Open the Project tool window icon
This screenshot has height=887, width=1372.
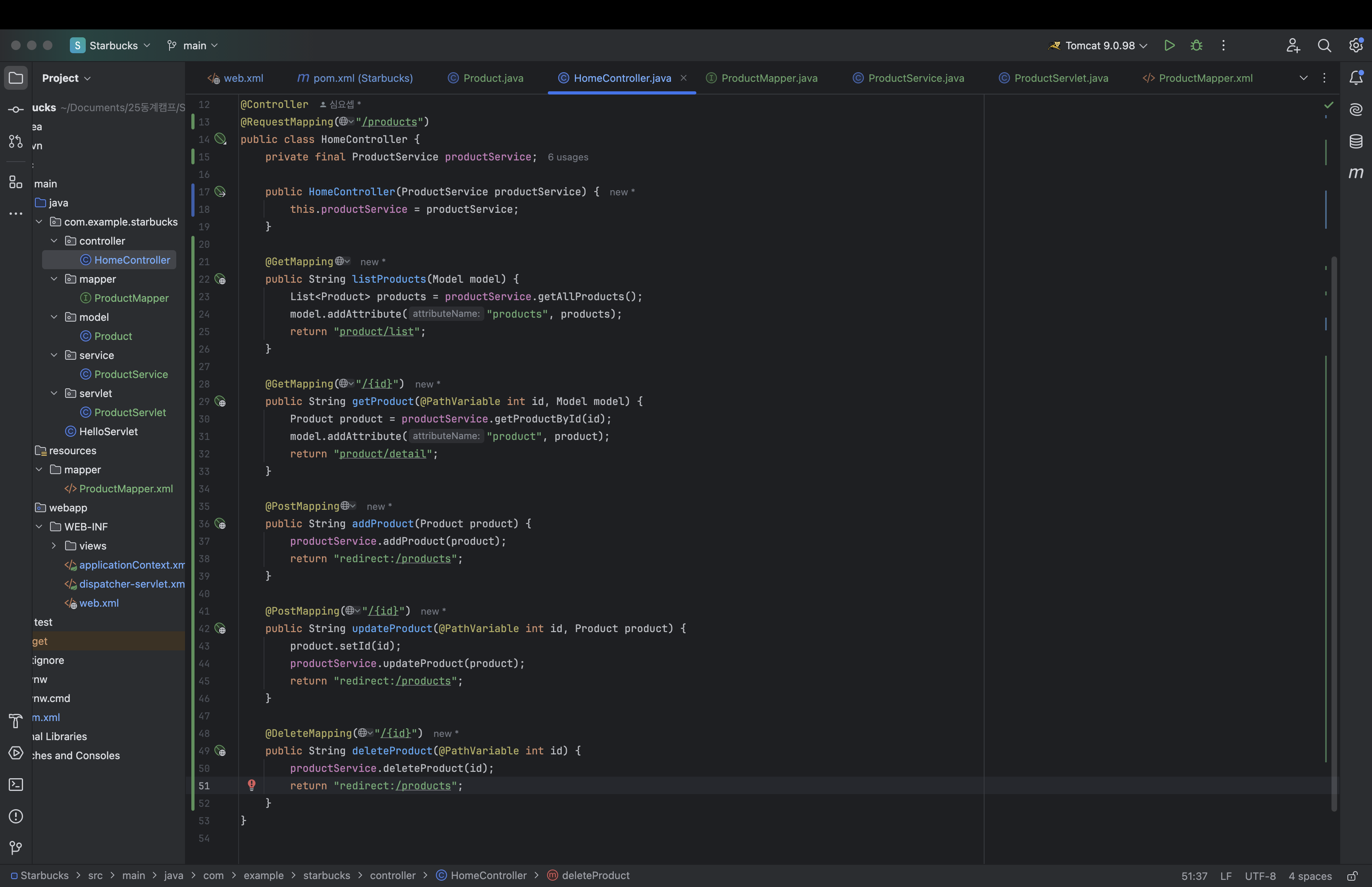[x=16, y=78]
